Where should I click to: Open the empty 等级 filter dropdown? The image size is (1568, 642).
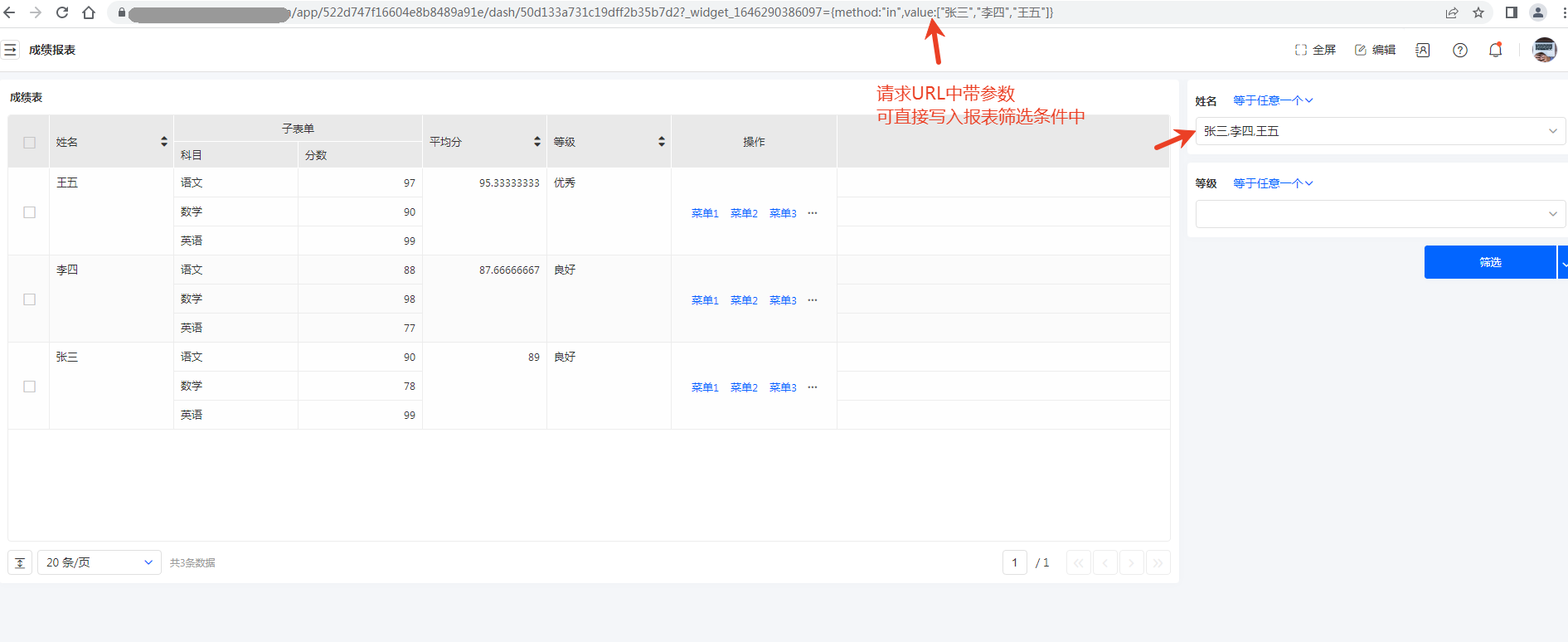click(x=1380, y=214)
